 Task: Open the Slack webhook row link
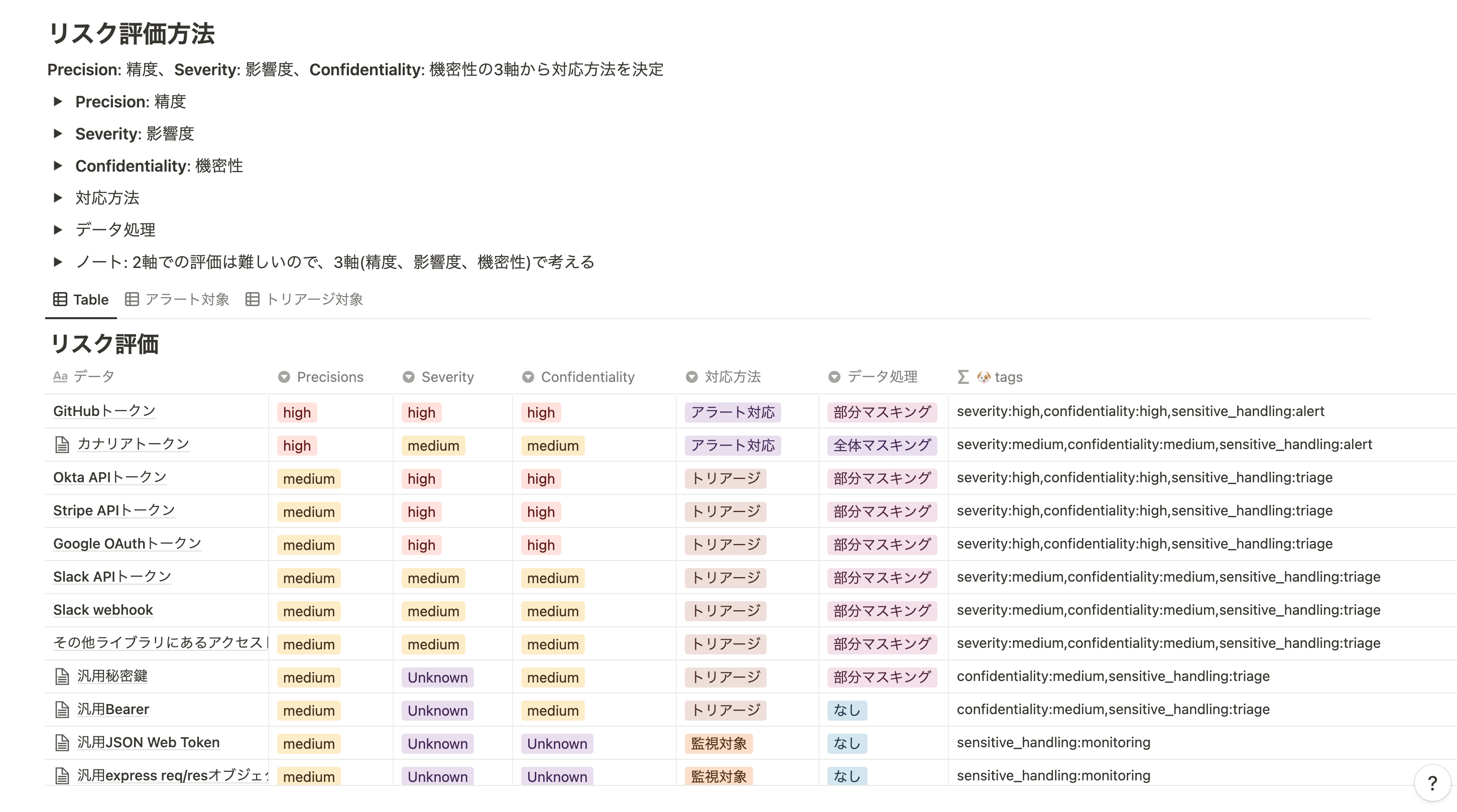(103, 610)
